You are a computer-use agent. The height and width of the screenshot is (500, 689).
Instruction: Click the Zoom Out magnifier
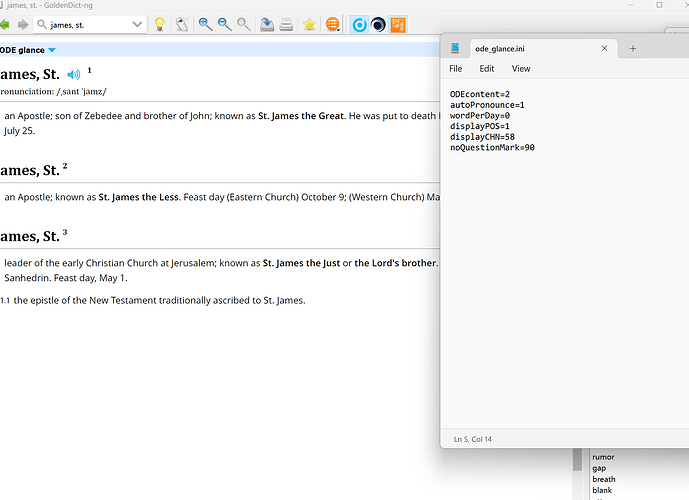(x=225, y=25)
